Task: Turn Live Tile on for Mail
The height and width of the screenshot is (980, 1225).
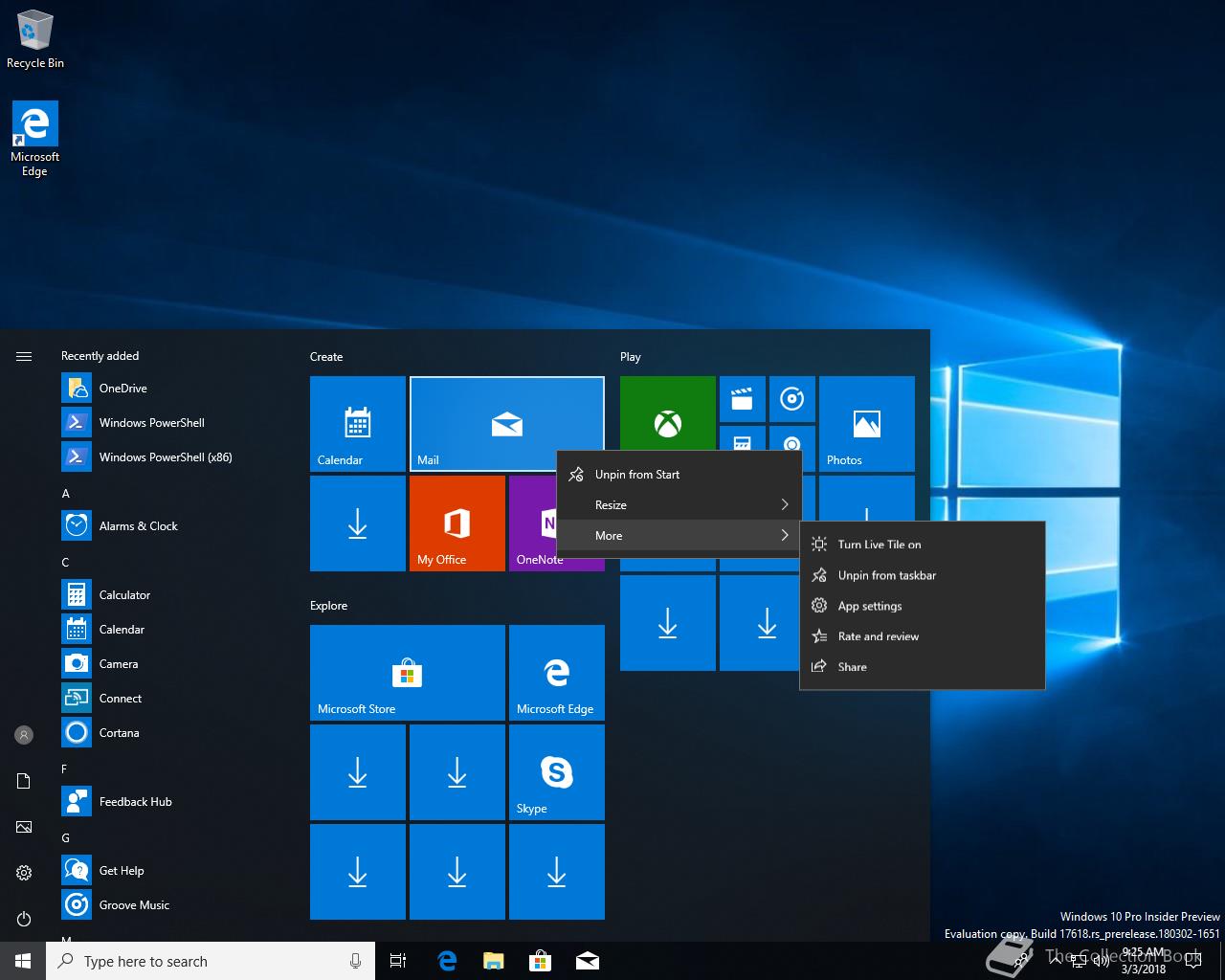Action: tap(923, 545)
